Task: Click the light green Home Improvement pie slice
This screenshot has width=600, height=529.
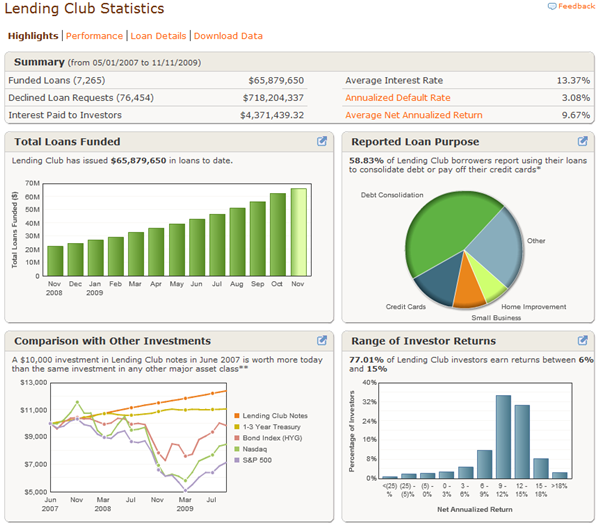Action: point(486,281)
